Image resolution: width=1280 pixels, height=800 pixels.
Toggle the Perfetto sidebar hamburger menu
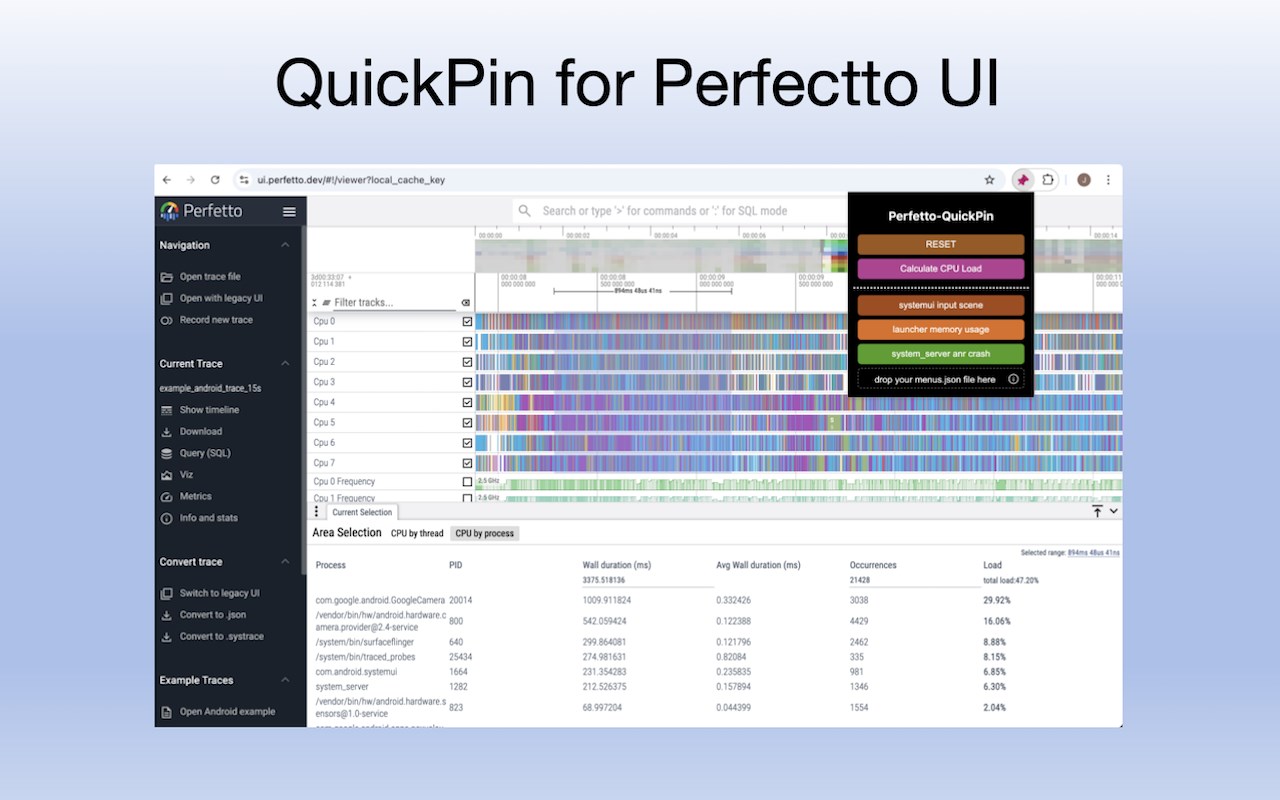(x=289, y=211)
